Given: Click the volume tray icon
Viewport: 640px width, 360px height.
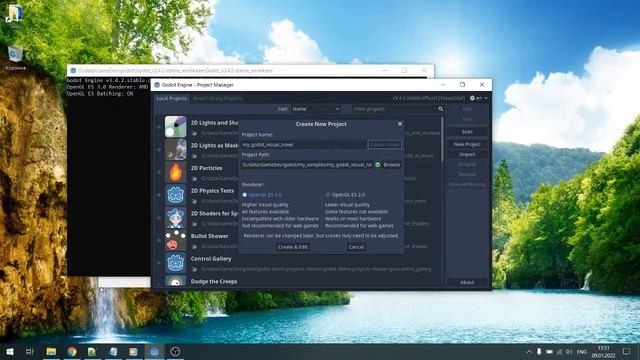Looking at the screenshot, I should pos(569,351).
